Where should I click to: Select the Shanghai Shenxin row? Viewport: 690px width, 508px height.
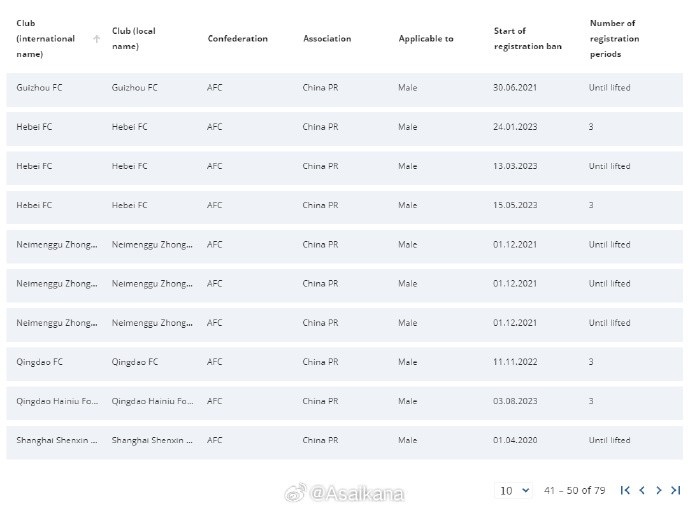click(345, 442)
